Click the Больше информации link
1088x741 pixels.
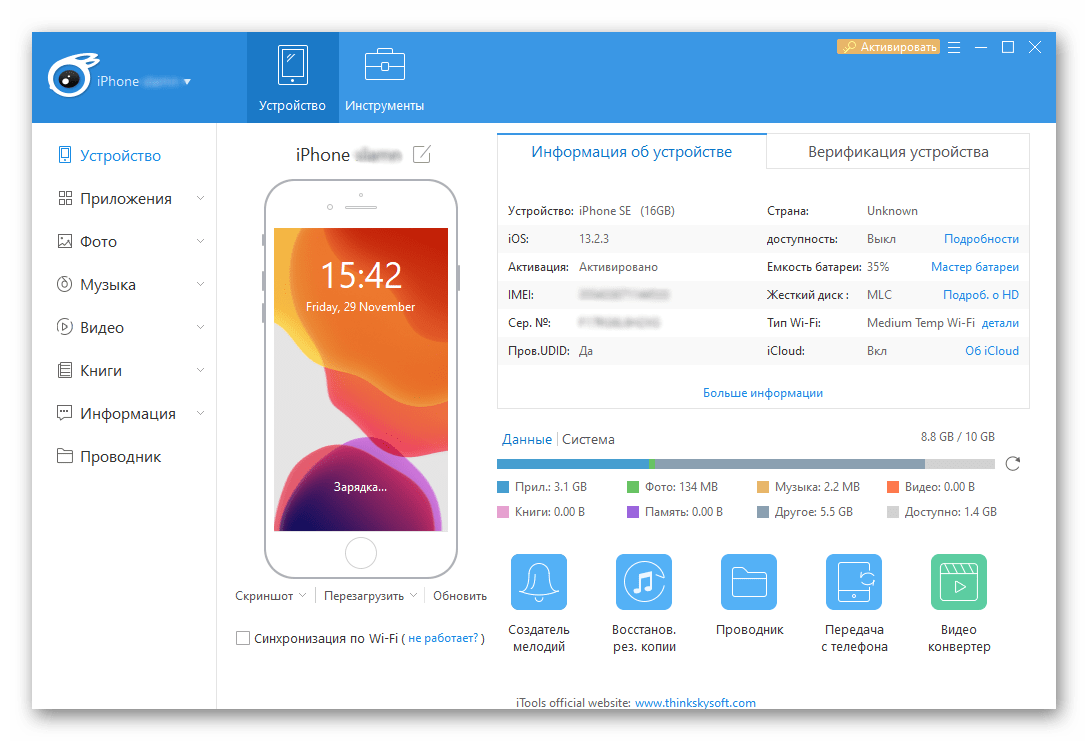point(762,393)
